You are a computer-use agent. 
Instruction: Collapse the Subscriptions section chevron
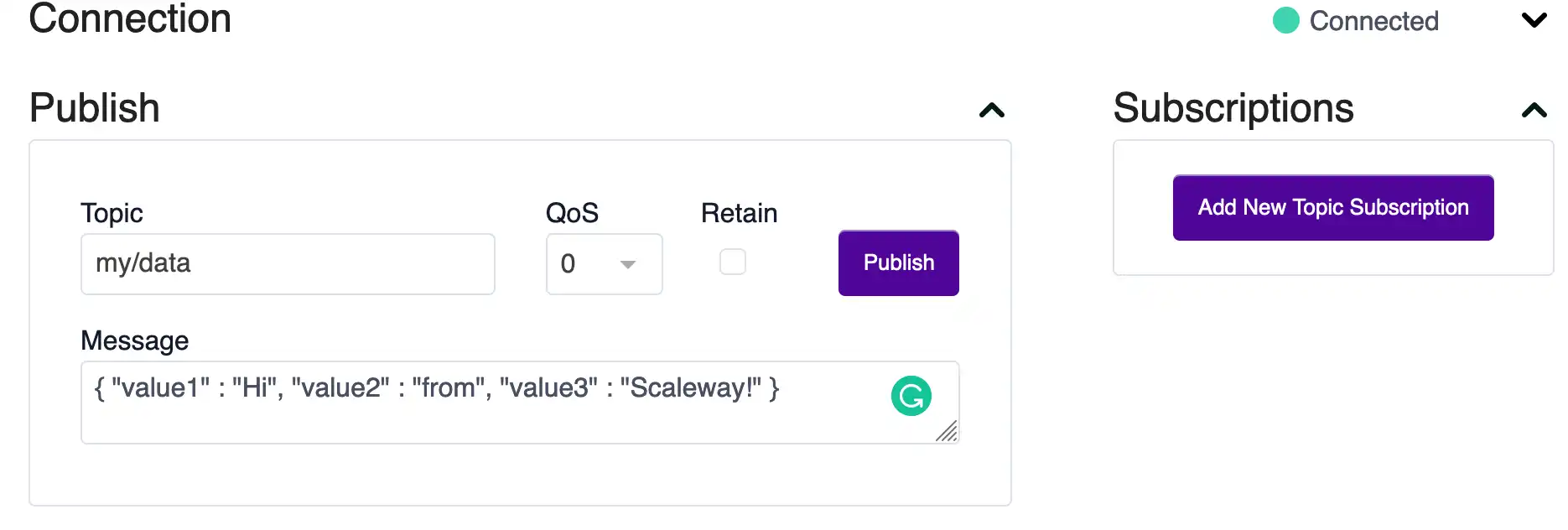pos(1534,110)
